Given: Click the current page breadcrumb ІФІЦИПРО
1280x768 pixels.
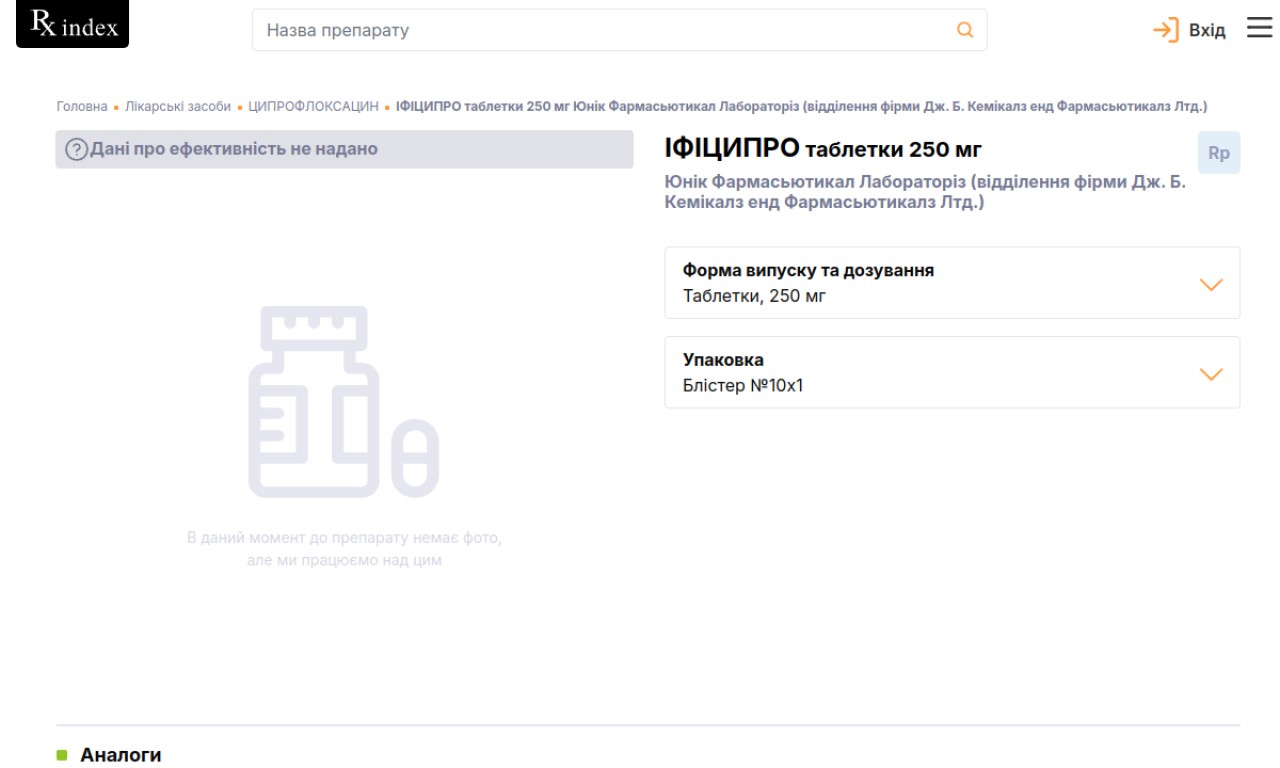Looking at the screenshot, I should click(802, 107).
